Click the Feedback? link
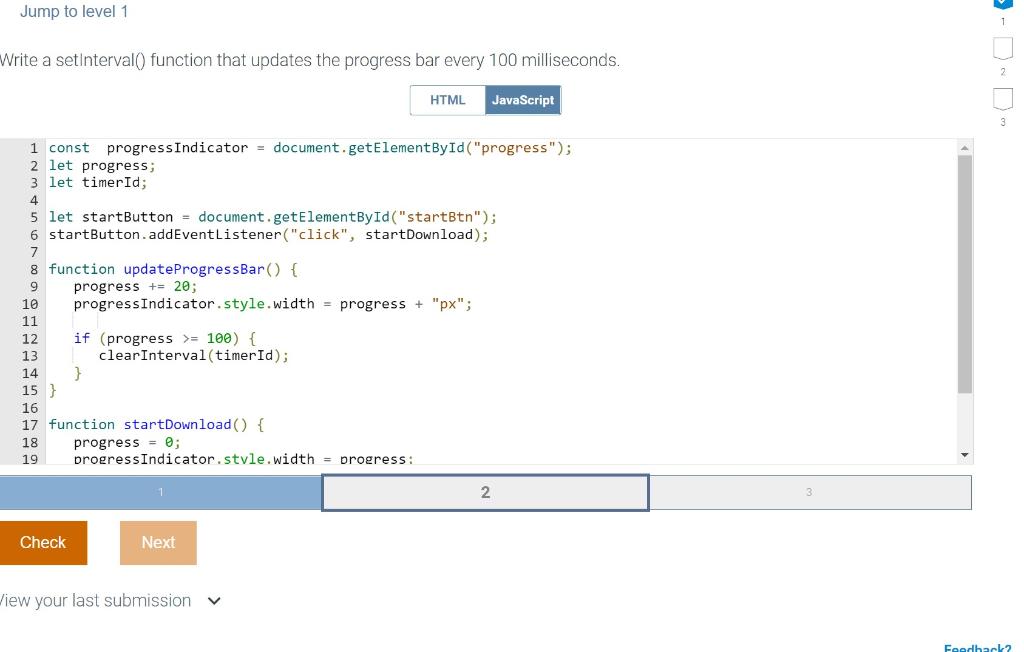1024x652 pixels. pyautogui.click(x=977, y=647)
